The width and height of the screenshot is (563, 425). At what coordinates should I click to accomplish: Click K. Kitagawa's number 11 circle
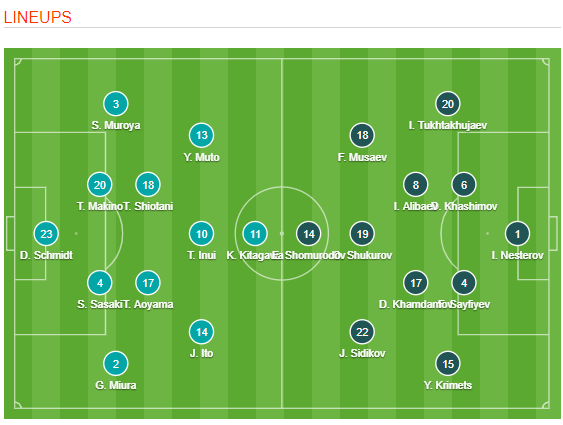255,234
